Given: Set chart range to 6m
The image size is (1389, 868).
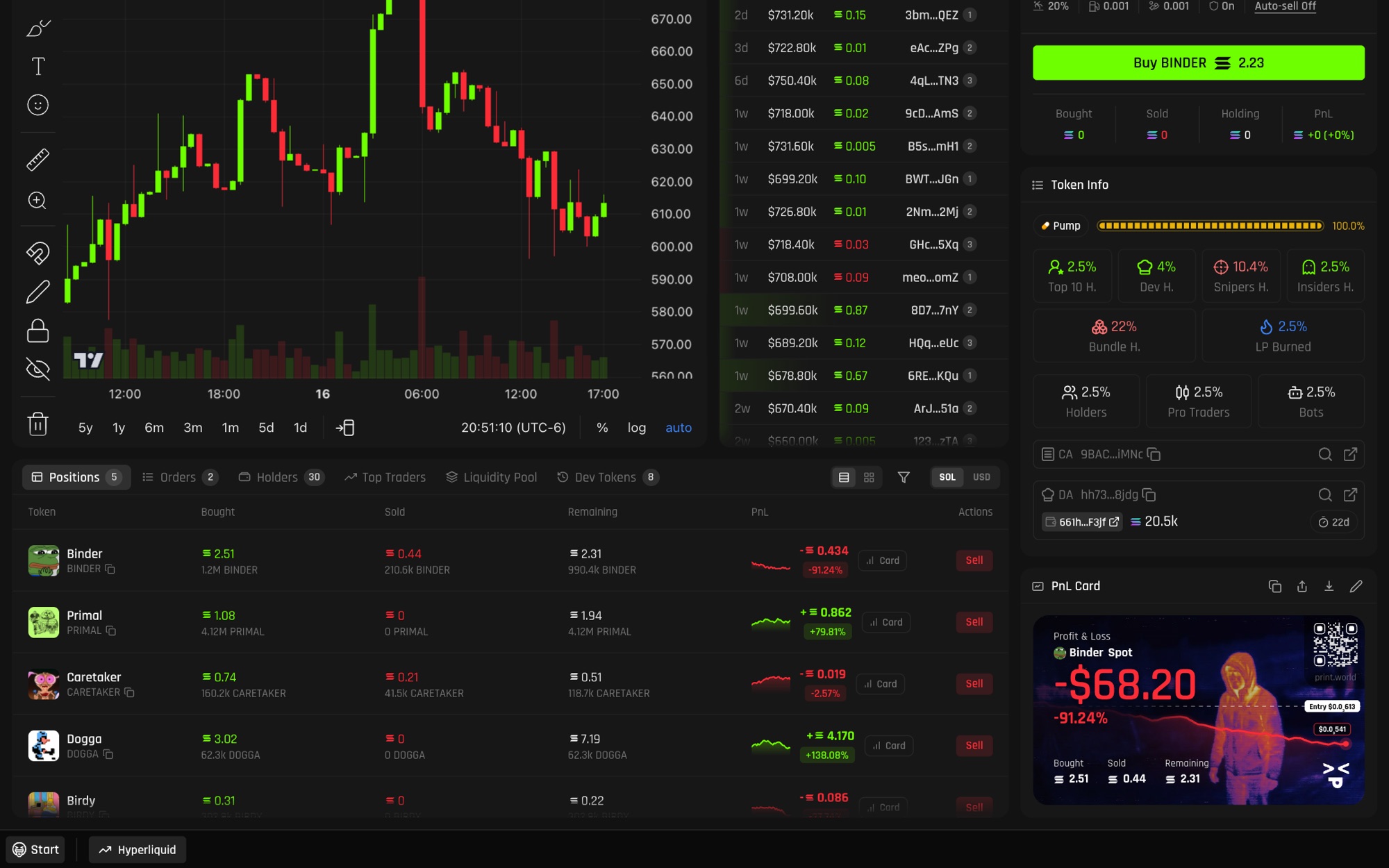Looking at the screenshot, I should pyautogui.click(x=154, y=428).
